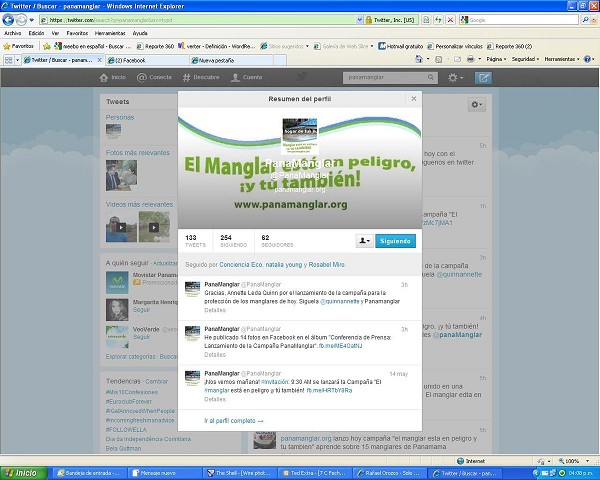Open the Favoritos menu in Internet Explorer
Image resolution: width=600 pixels, height=480 pixels.
point(76,33)
